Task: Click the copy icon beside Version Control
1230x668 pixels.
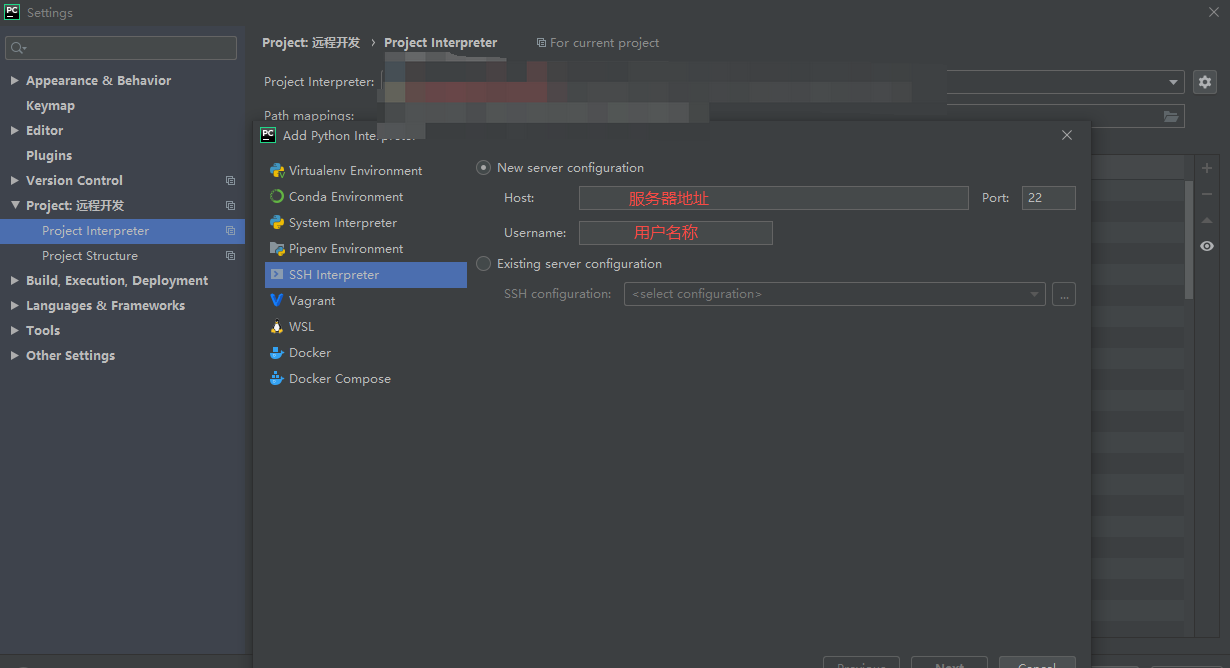Action: [x=230, y=181]
